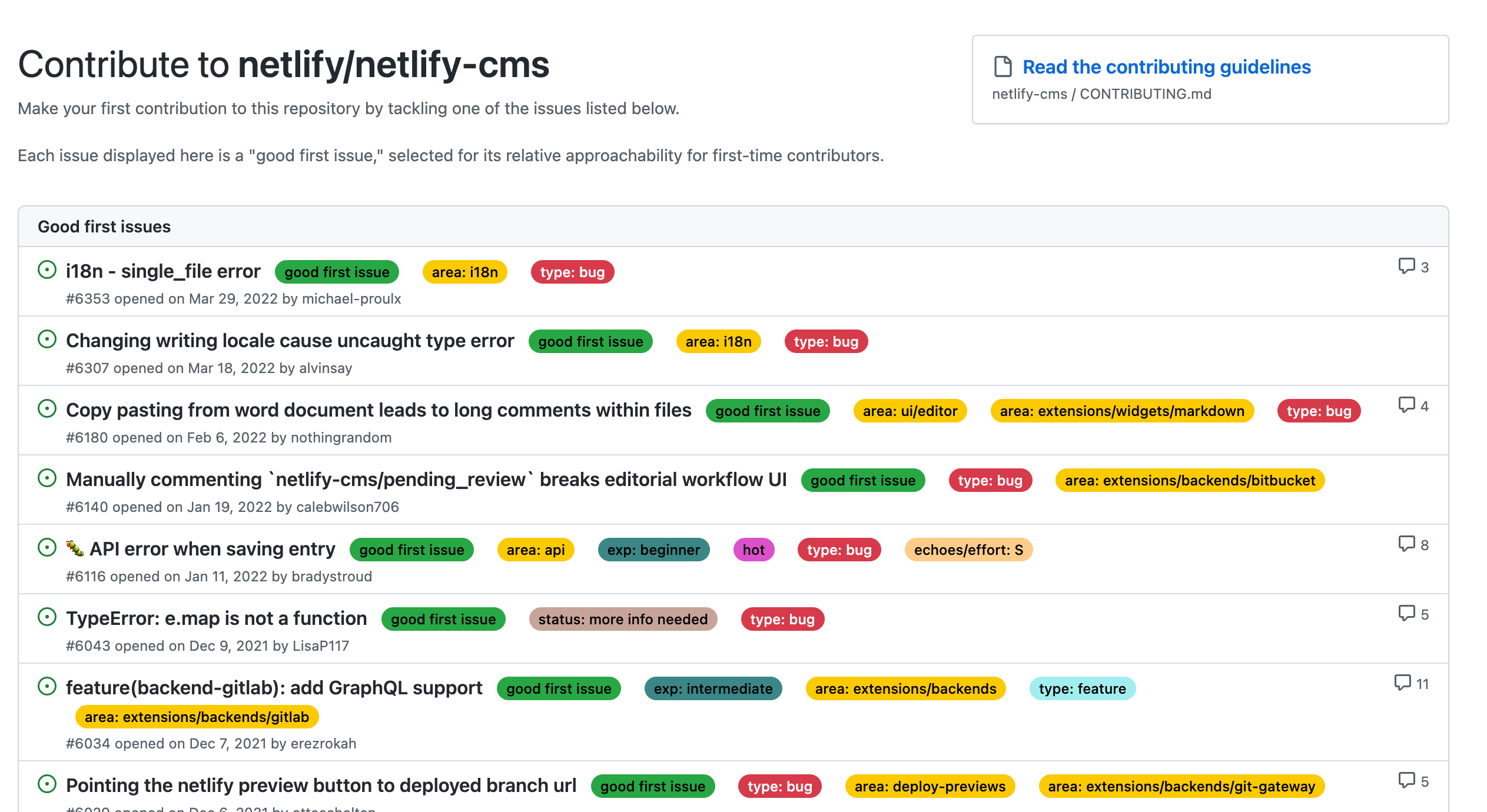Select 'type: bug' label on Copy pasting issue

pos(1319,411)
